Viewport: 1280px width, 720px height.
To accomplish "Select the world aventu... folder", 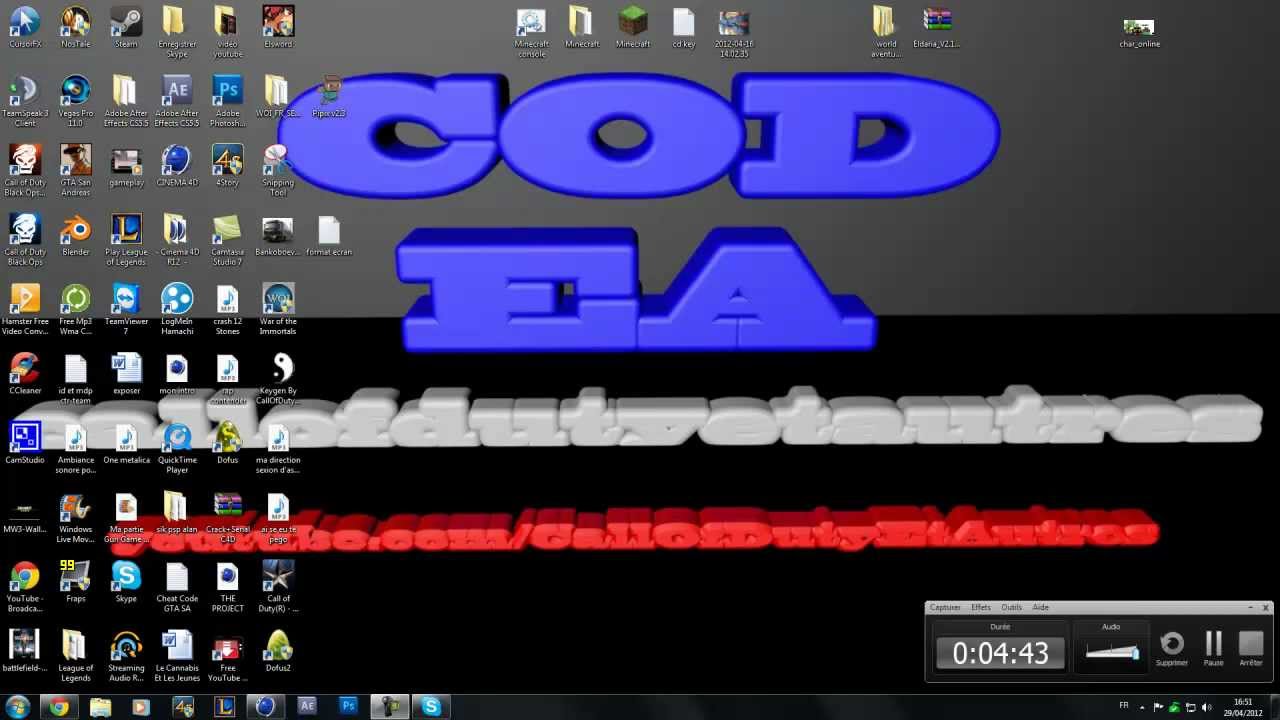I will pyautogui.click(x=886, y=32).
